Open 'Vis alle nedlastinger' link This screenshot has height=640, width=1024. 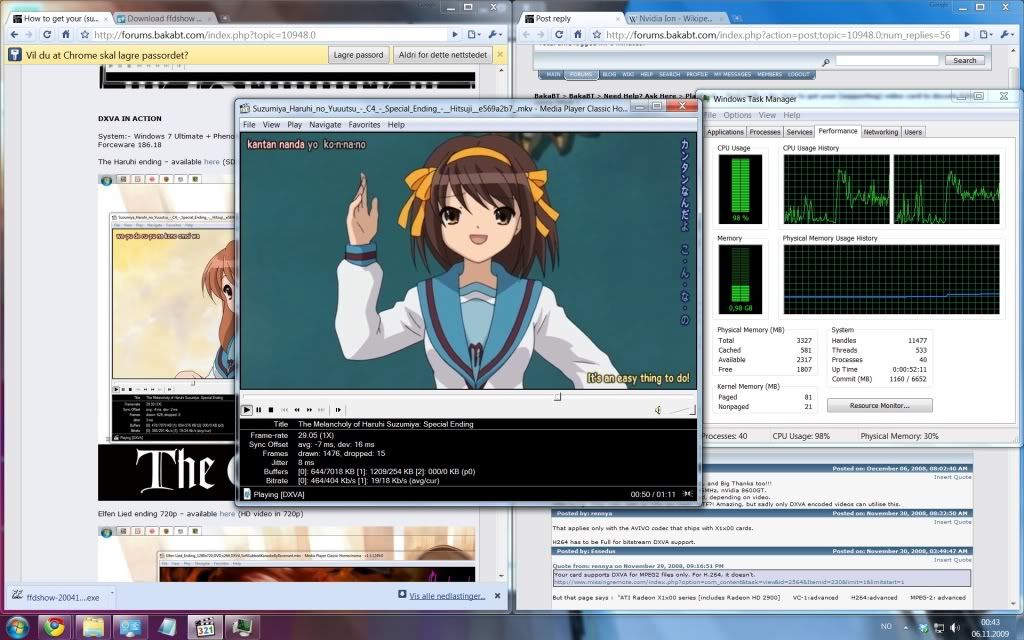click(x=447, y=595)
